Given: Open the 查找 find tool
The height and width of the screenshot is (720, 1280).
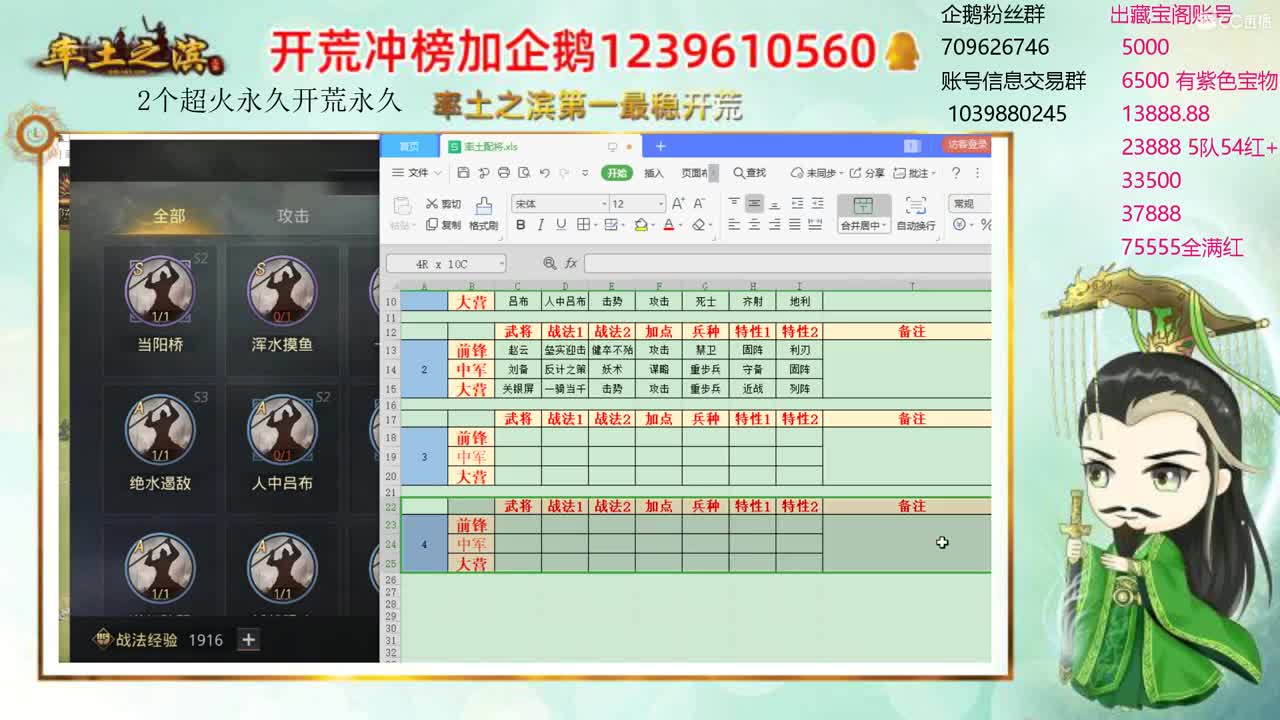Looking at the screenshot, I should (x=750, y=173).
